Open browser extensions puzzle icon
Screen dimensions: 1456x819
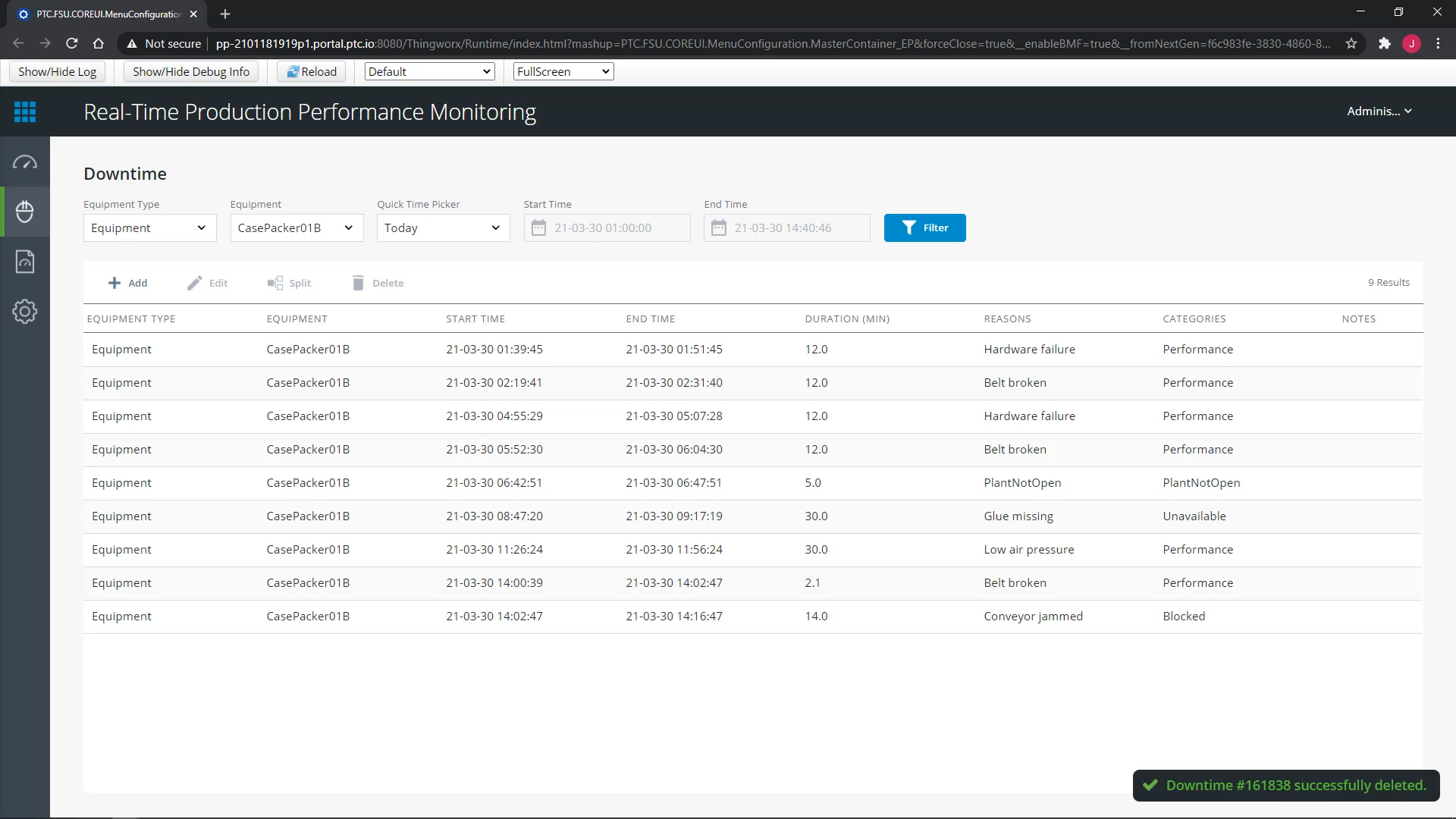(1385, 44)
